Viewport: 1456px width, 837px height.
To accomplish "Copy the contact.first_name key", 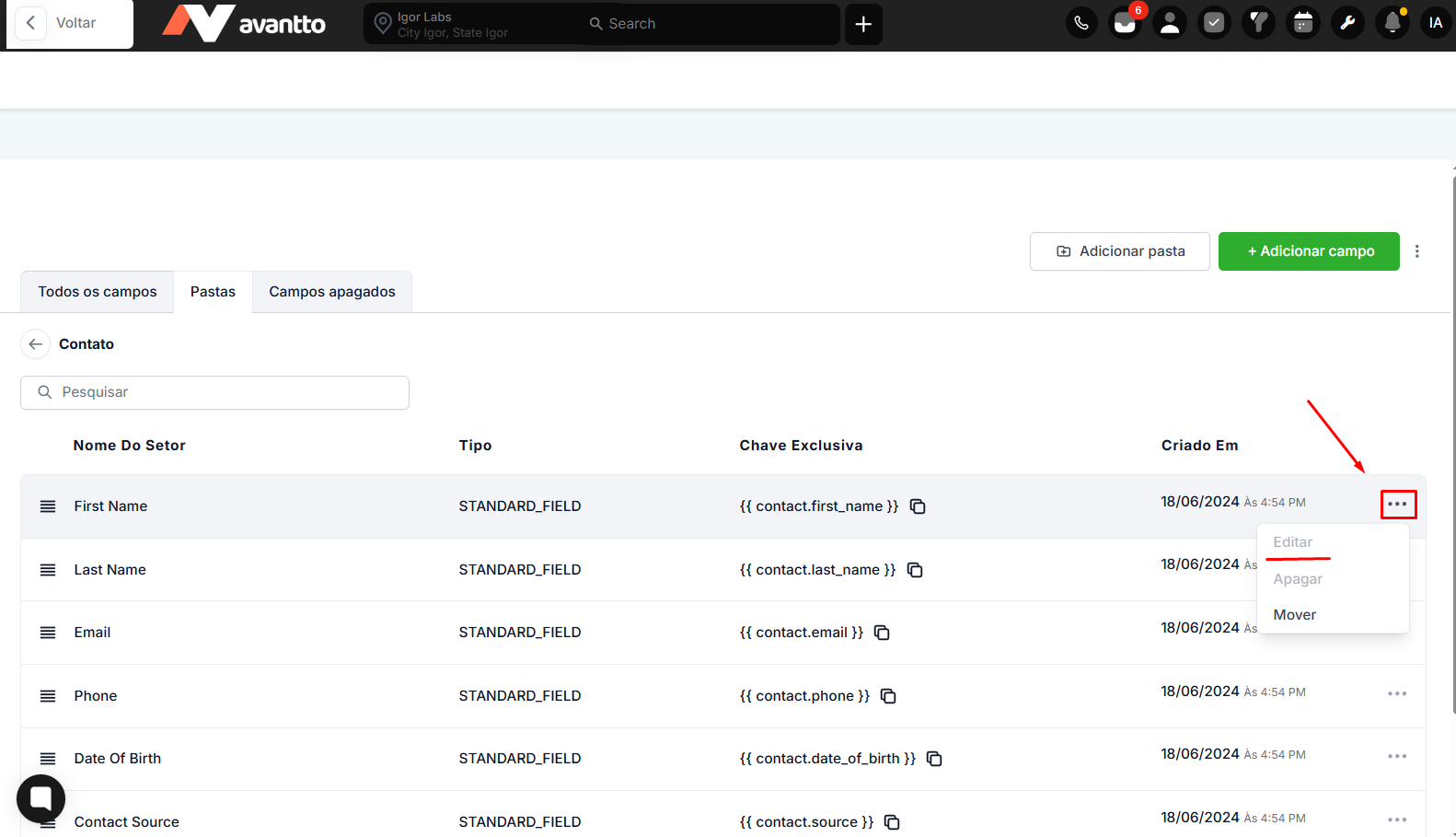I will 918,506.
